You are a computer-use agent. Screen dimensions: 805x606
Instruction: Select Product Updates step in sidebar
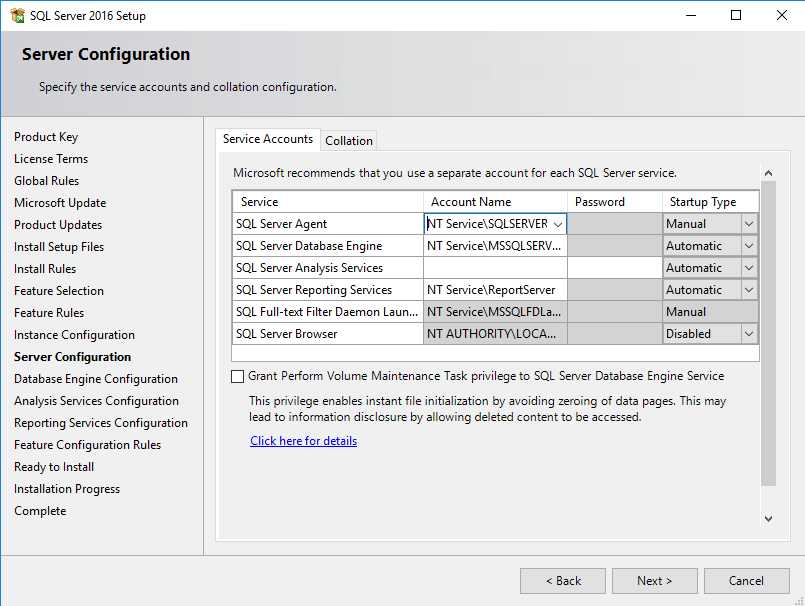pos(58,225)
